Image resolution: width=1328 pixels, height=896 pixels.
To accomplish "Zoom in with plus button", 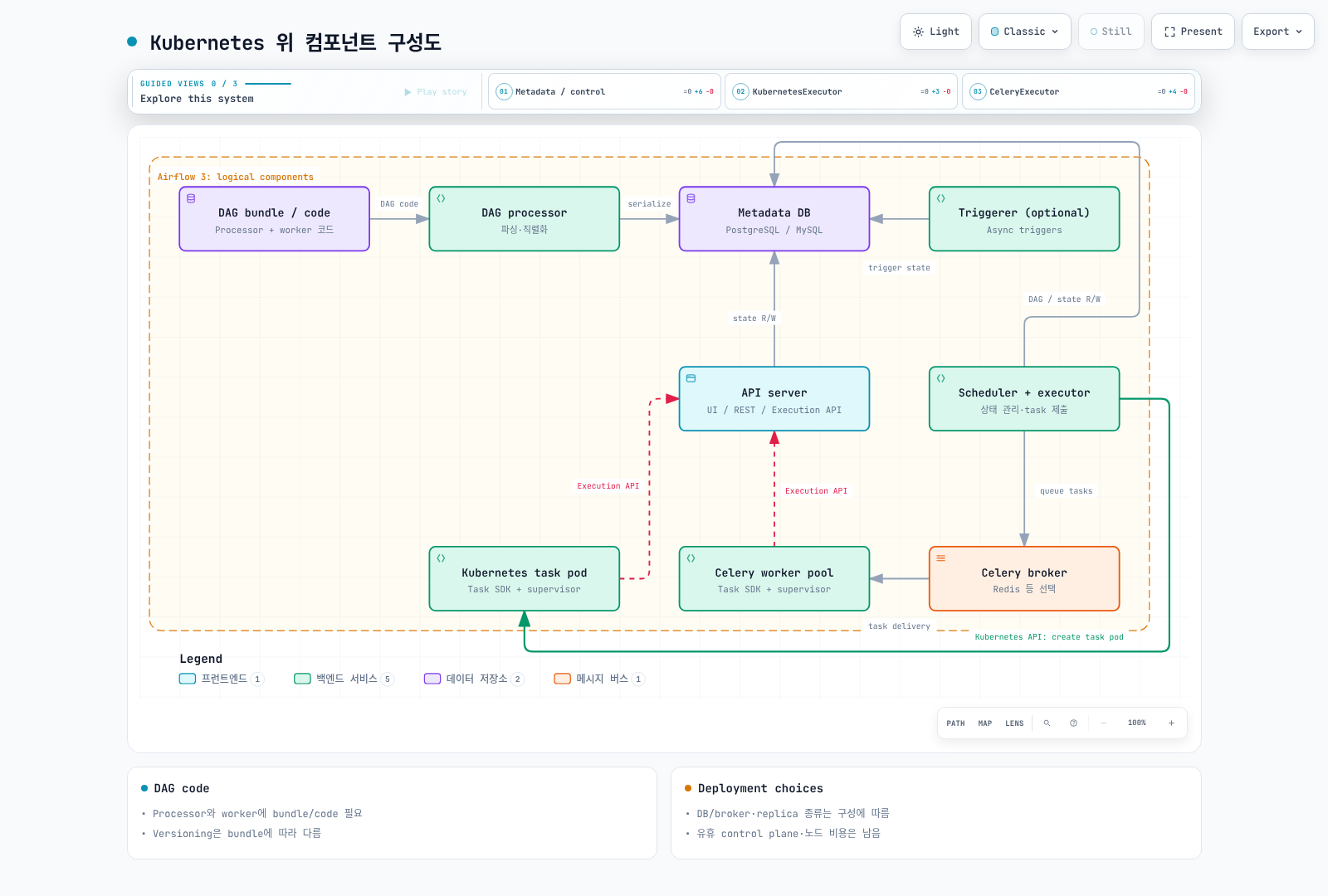I will [x=1171, y=723].
